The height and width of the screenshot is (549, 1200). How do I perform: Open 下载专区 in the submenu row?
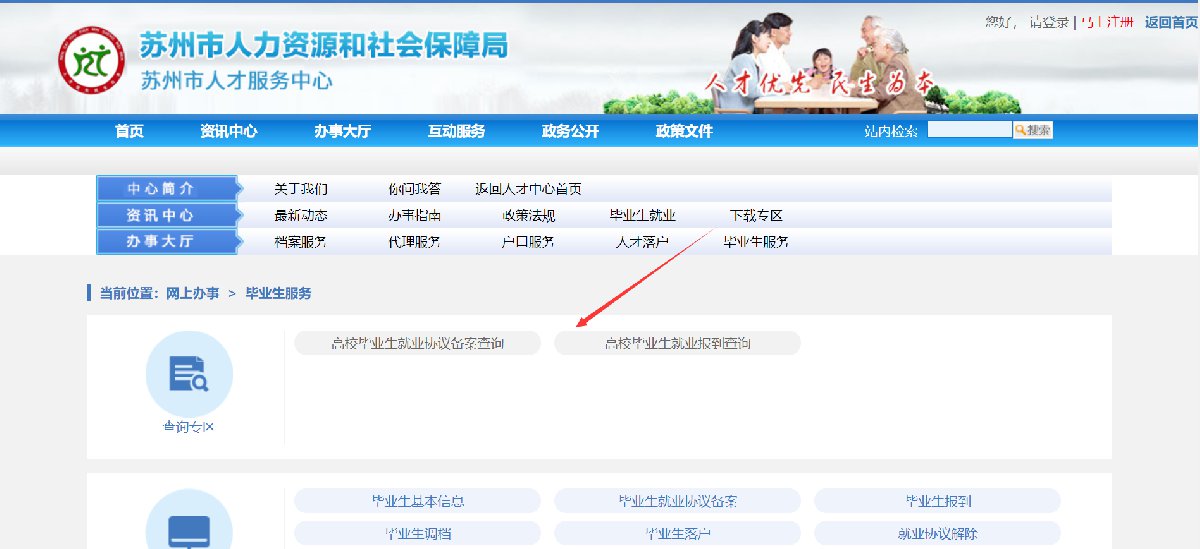756,216
